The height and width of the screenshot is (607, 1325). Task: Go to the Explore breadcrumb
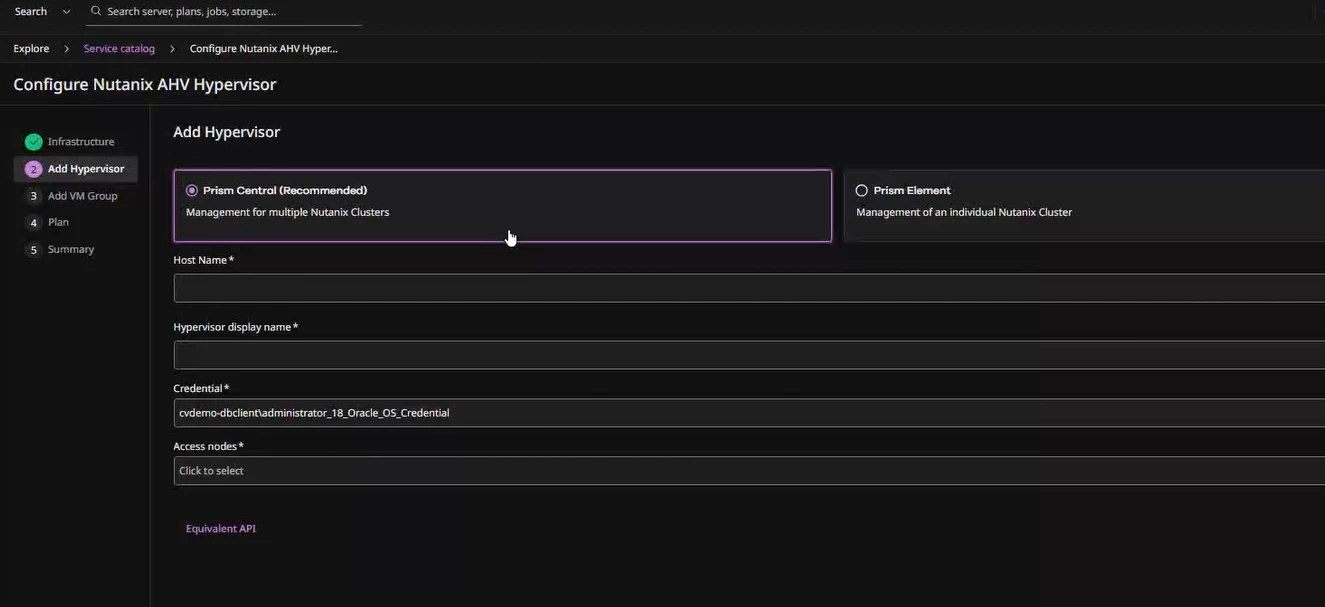point(31,48)
